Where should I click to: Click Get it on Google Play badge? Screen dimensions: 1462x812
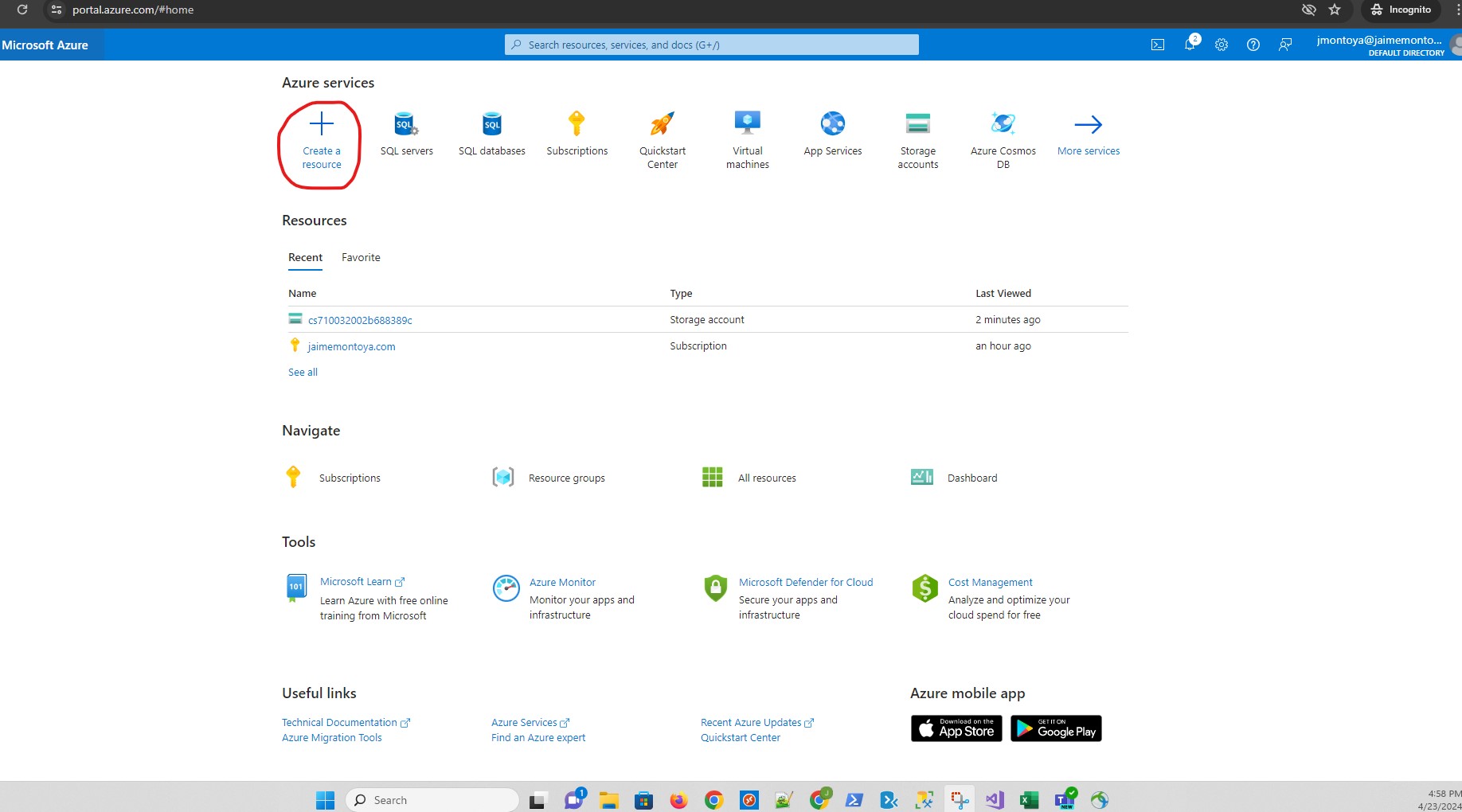(1056, 728)
